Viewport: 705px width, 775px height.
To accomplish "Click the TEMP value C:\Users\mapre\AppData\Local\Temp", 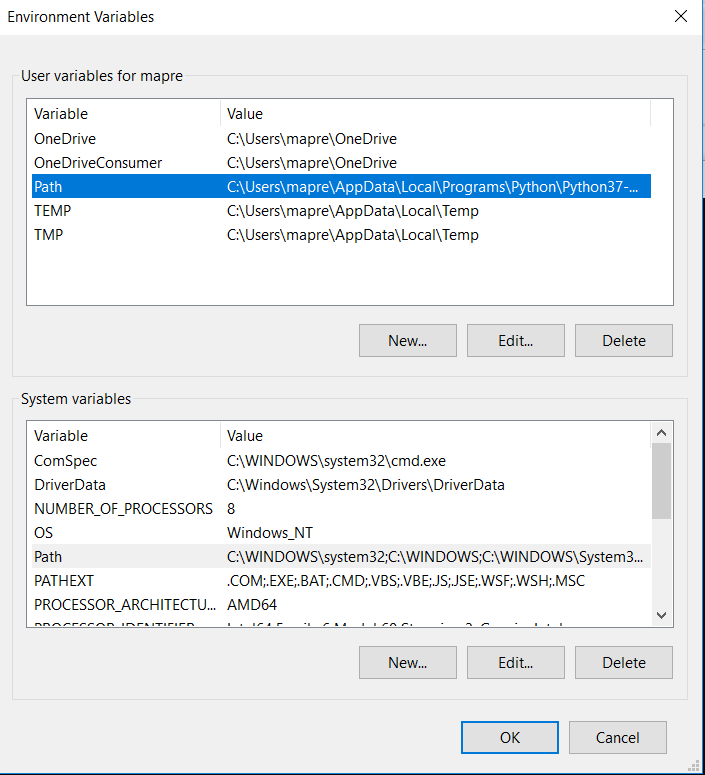I will (x=352, y=211).
